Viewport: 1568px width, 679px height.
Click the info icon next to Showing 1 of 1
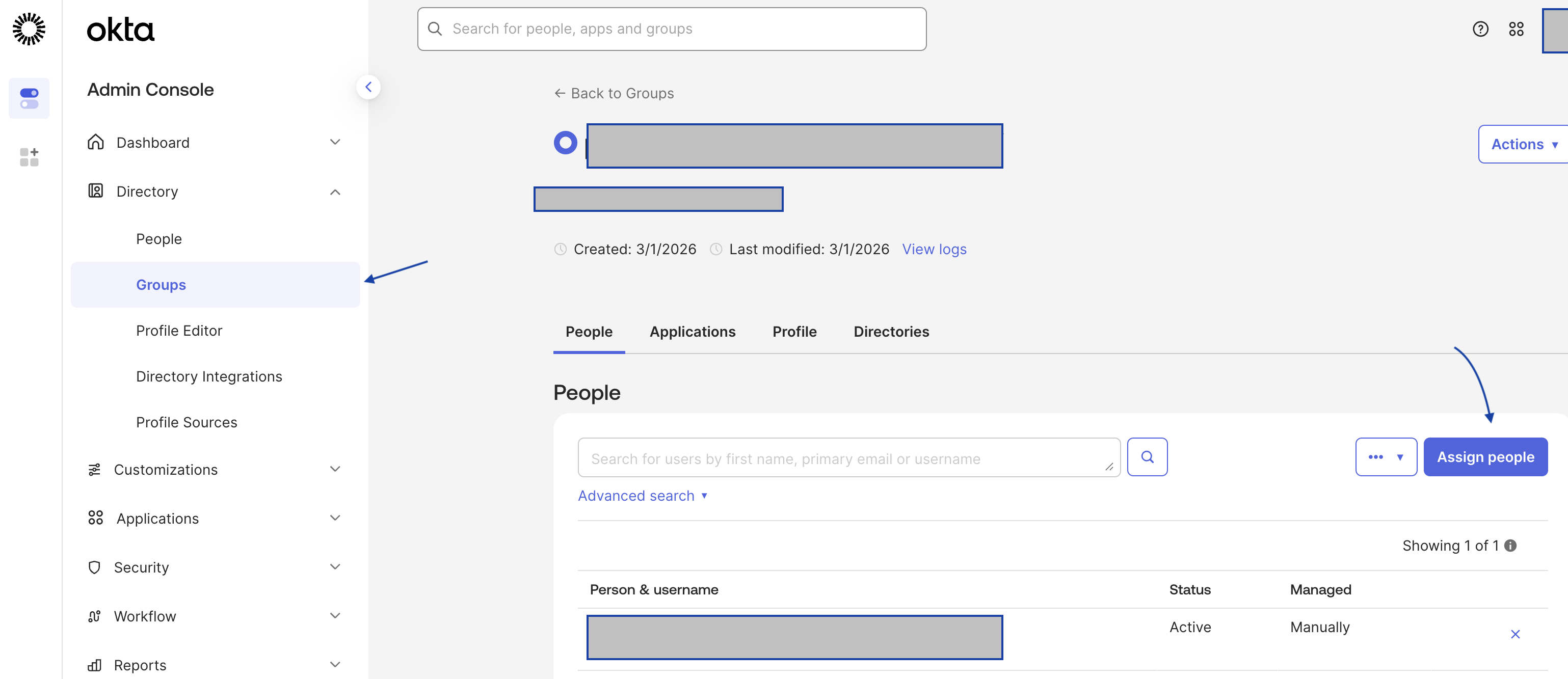click(1510, 545)
